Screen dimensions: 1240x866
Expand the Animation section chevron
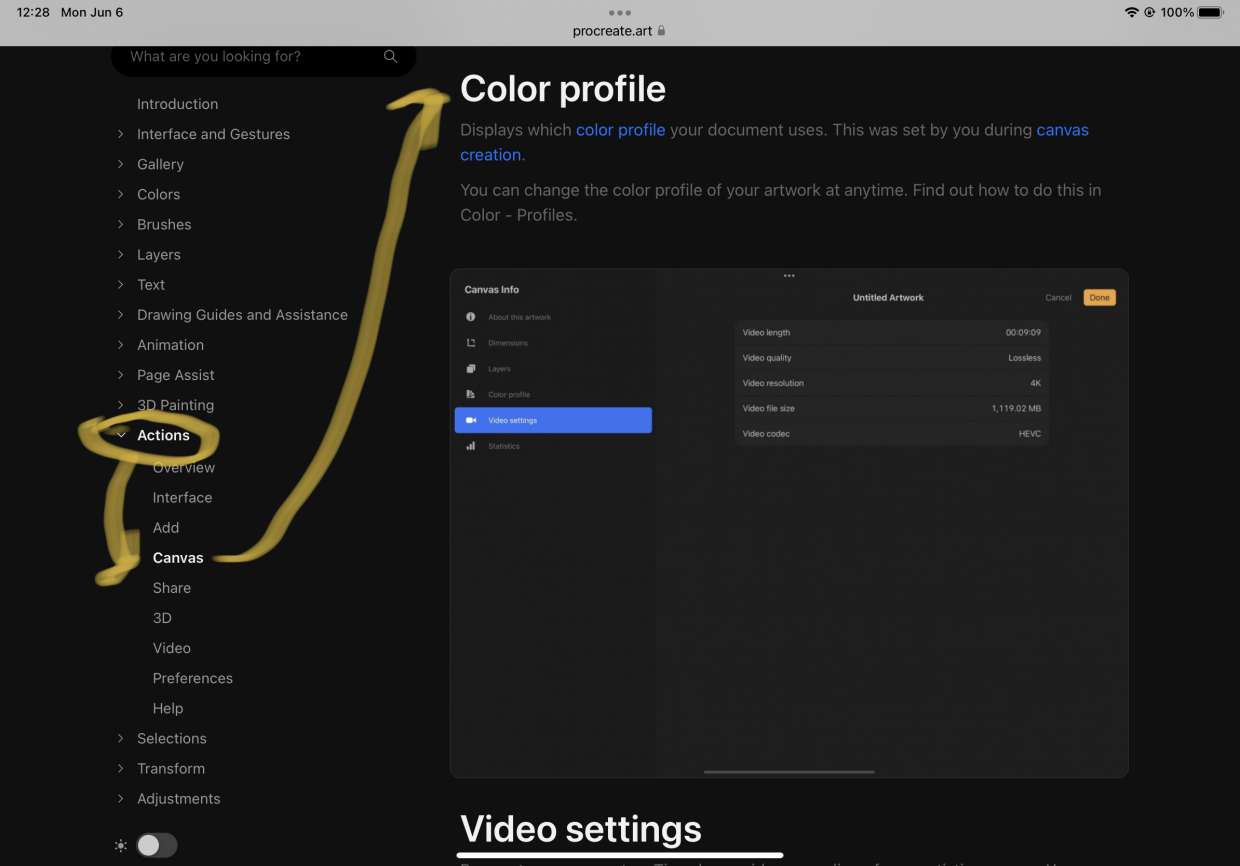coord(120,344)
